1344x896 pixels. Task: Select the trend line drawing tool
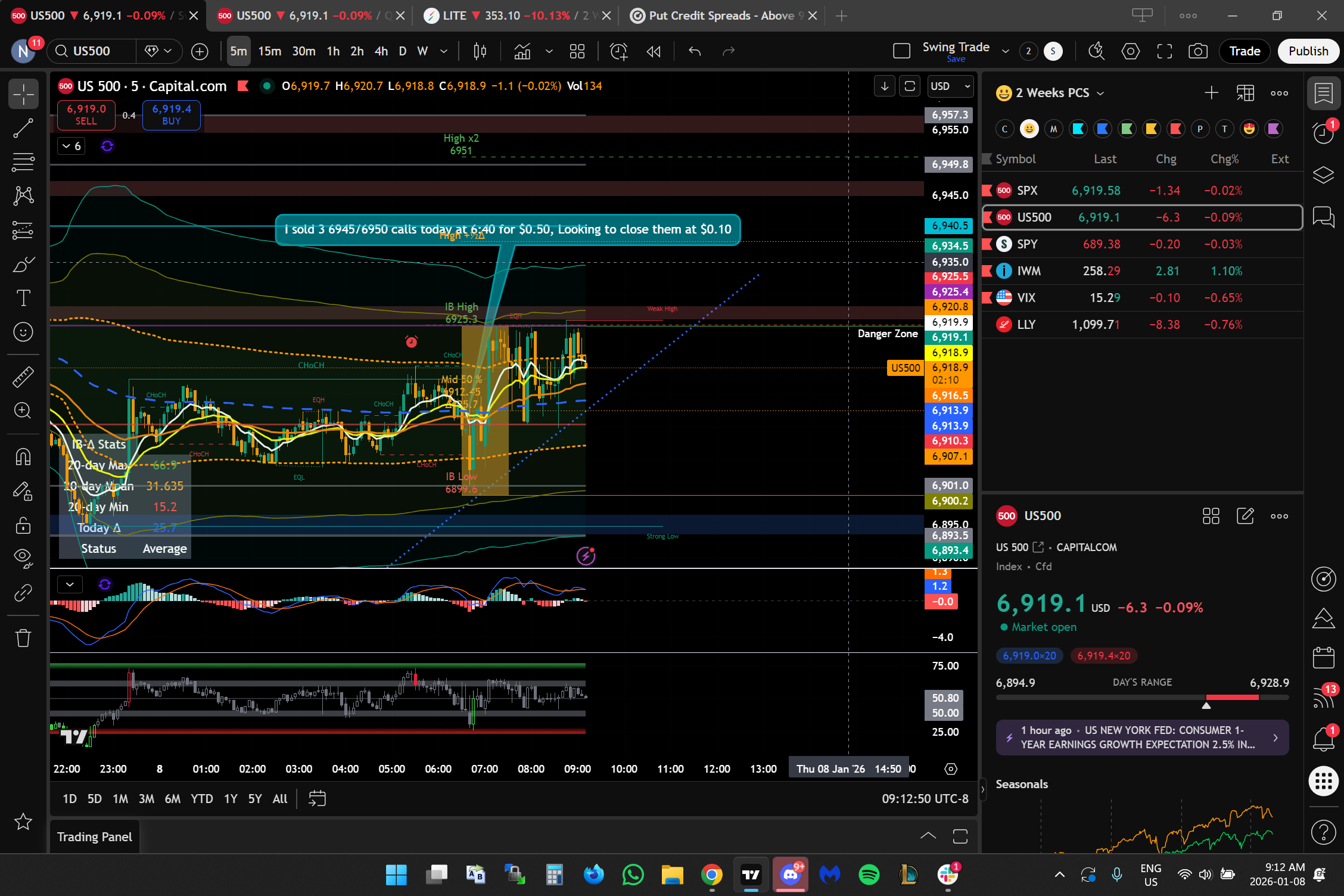tap(23, 128)
